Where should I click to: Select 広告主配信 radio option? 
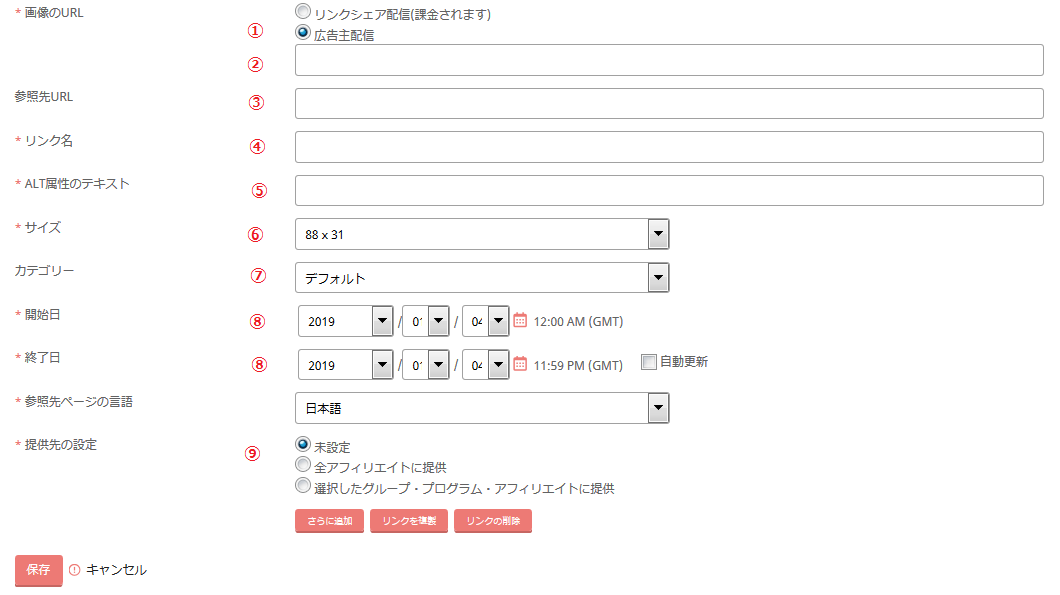303,32
